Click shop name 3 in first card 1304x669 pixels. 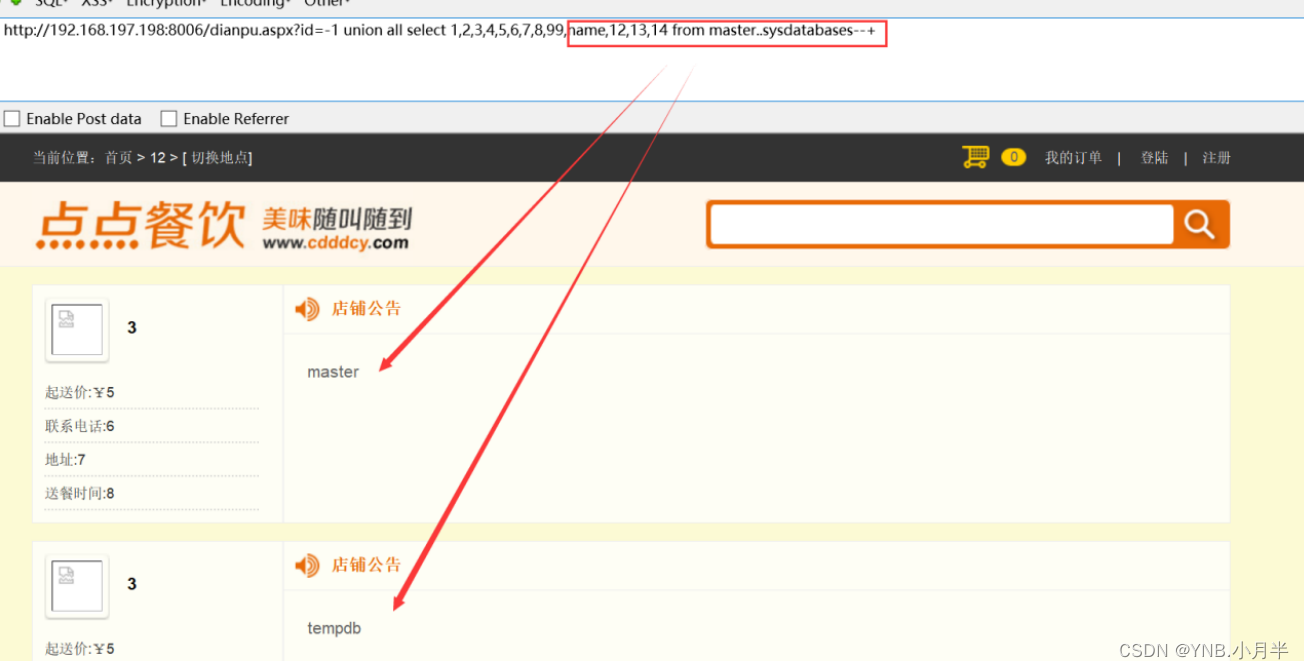(132, 328)
